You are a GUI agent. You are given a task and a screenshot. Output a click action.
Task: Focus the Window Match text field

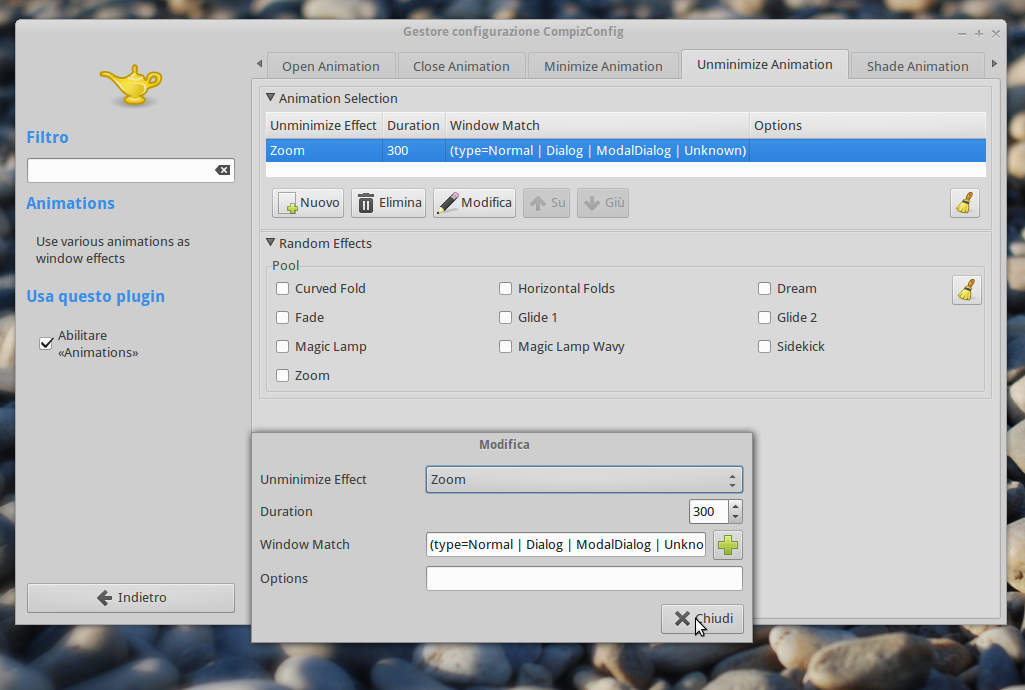[x=566, y=545]
